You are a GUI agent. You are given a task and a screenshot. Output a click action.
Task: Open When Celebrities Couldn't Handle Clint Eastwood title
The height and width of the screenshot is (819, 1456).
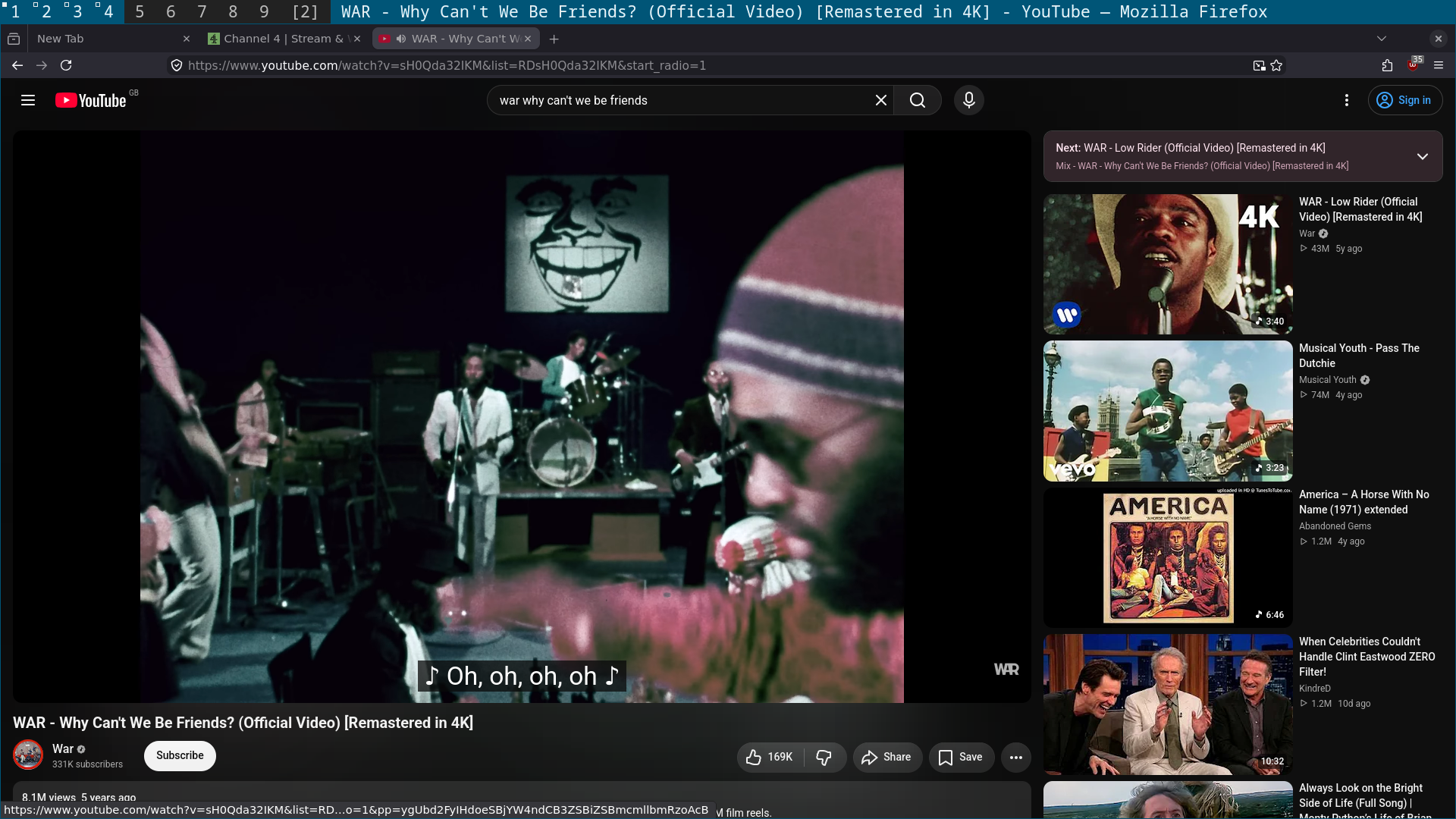click(1367, 657)
